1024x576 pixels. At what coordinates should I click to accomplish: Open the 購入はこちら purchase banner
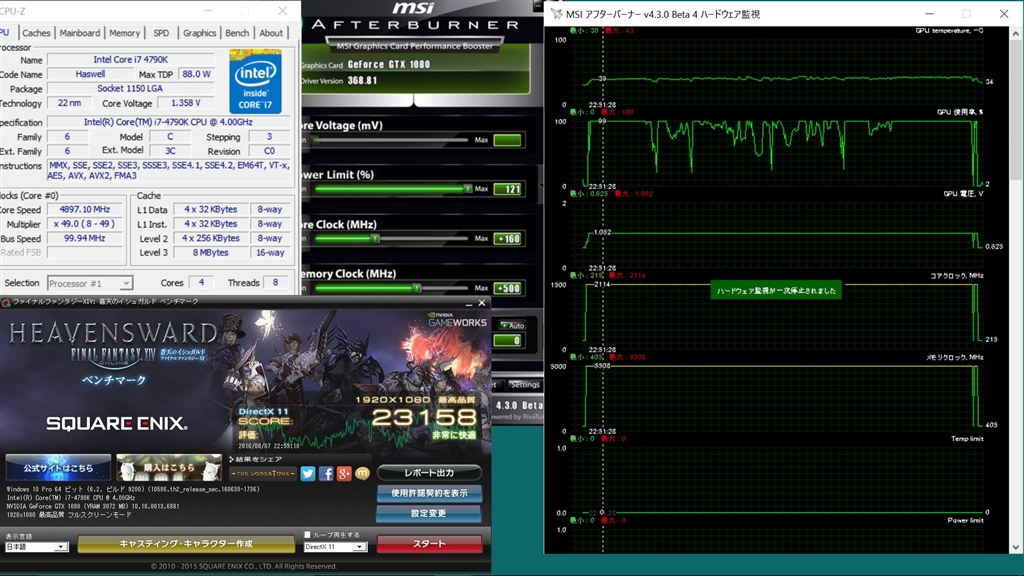point(169,468)
